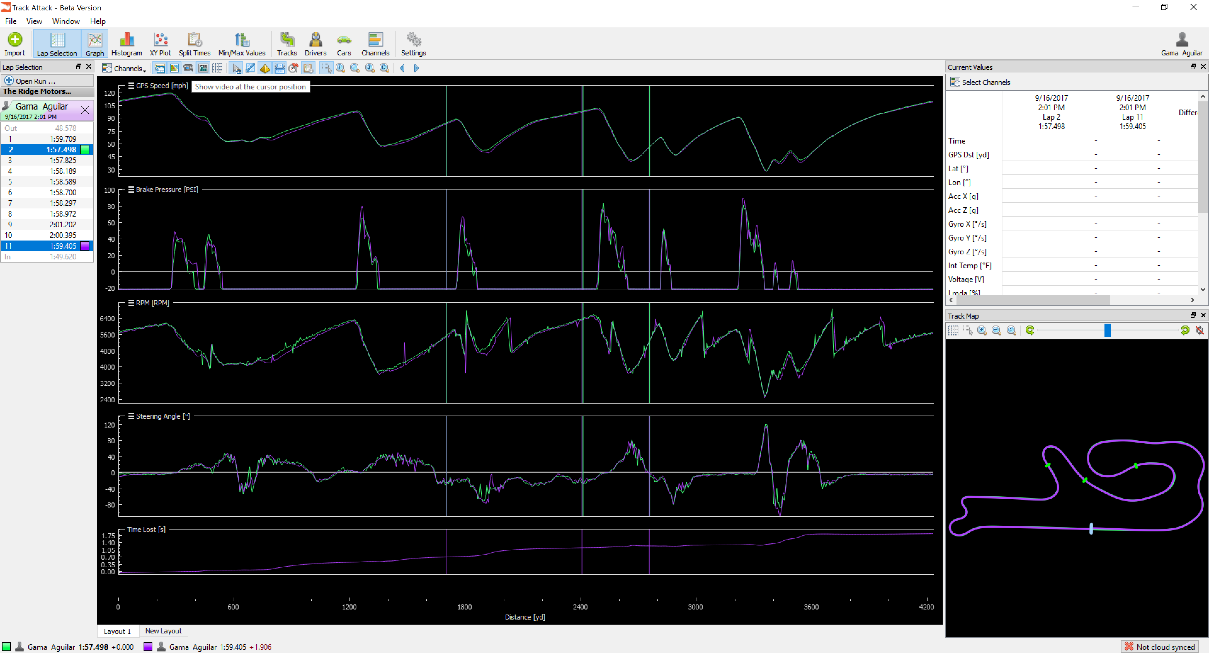
Task: Click the zoom out icon on Track Map
Action: coord(996,329)
